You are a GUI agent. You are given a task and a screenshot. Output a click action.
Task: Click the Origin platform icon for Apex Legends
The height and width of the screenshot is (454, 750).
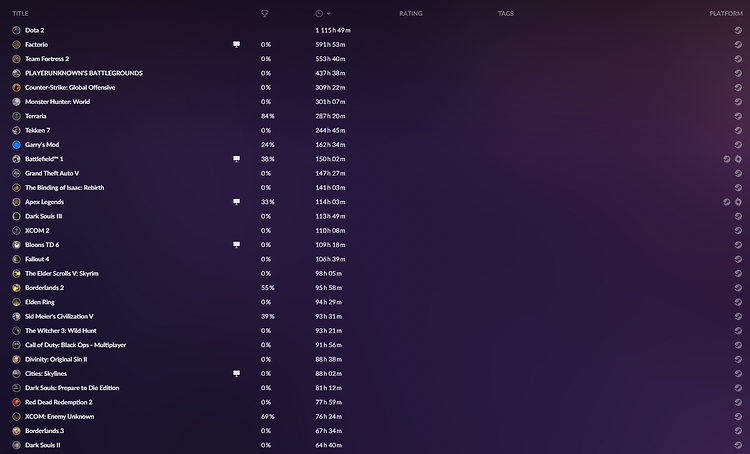[738, 202]
